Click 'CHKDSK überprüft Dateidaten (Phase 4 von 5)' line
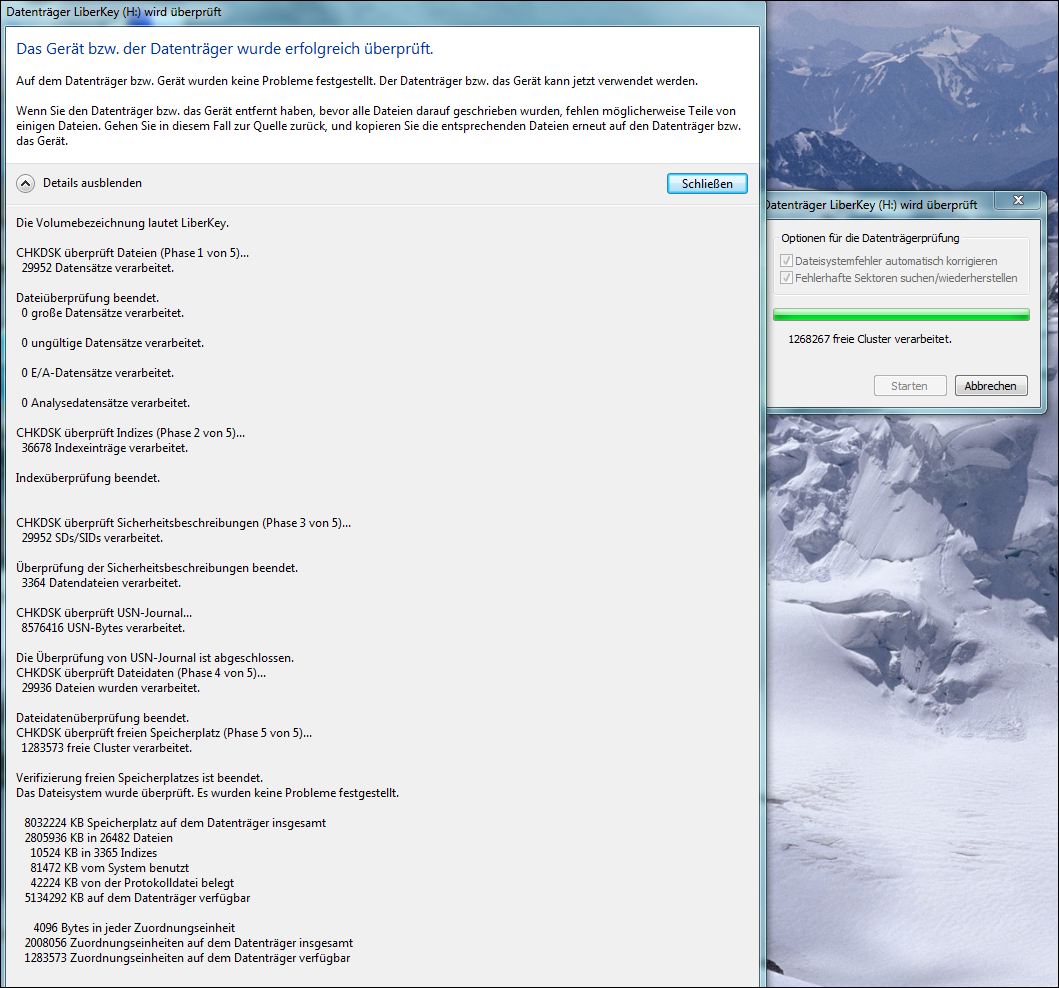1059x988 pixels. 141,673
